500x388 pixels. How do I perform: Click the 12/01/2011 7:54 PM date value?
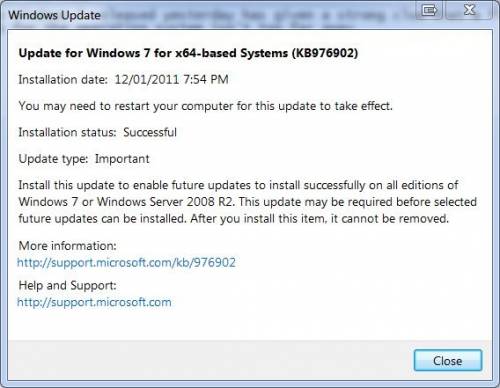pyautogui.click(x=171, y=80)
